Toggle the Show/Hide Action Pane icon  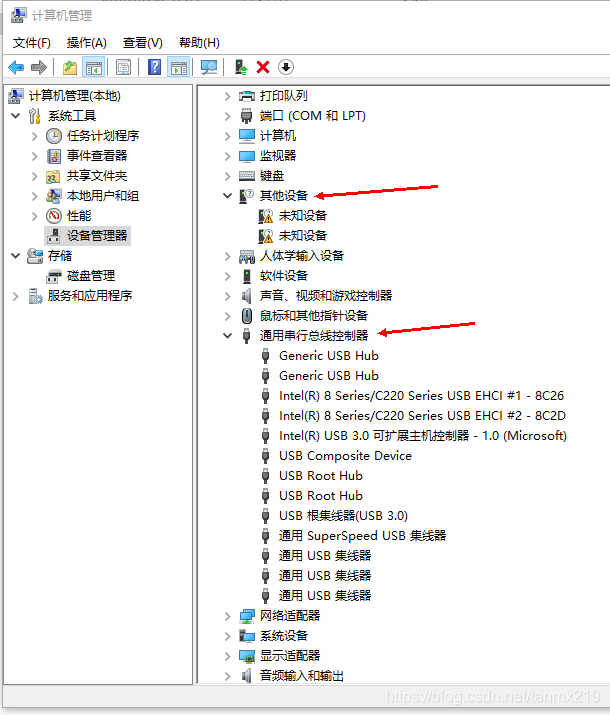(179, 67)
